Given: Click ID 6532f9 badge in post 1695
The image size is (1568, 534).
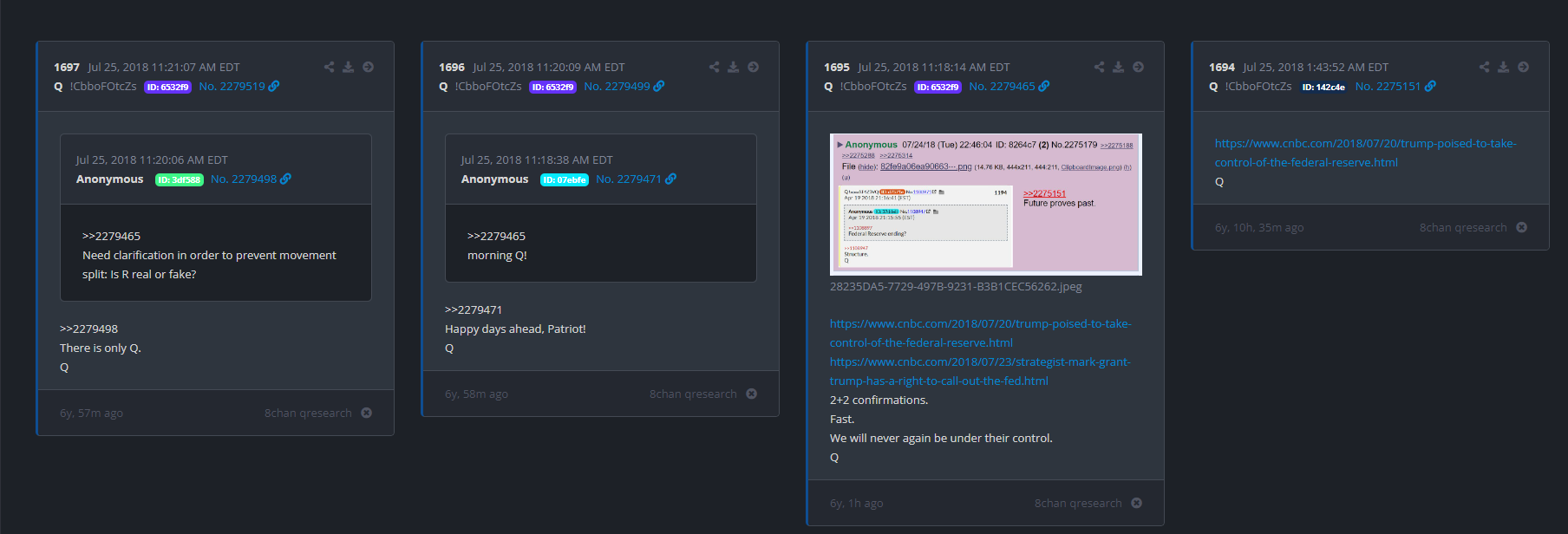Looking at the screenshot, I should click(x=938, y=87).
